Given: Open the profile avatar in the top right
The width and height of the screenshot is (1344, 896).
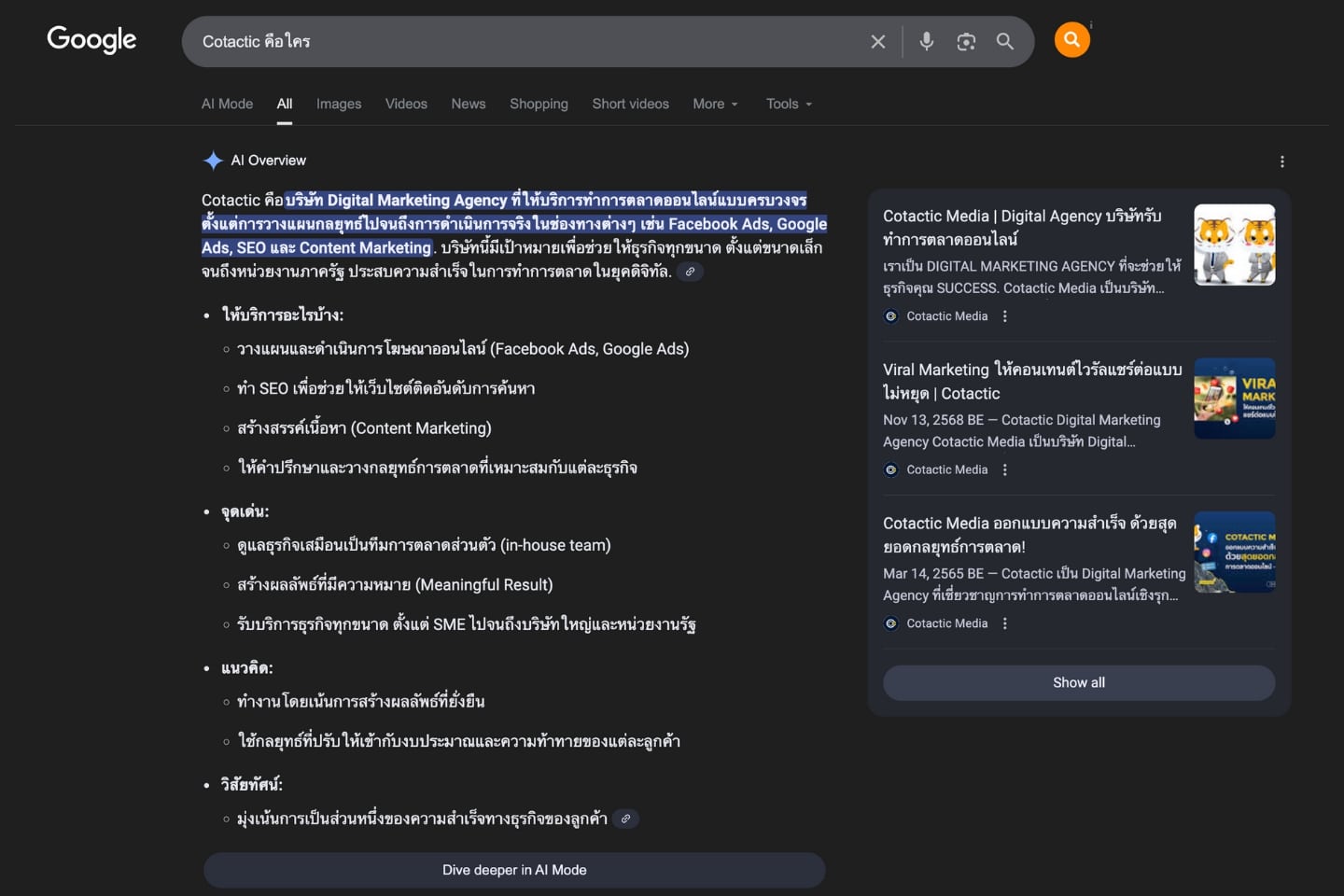Looking at the screenshot, I should 1071,39.
